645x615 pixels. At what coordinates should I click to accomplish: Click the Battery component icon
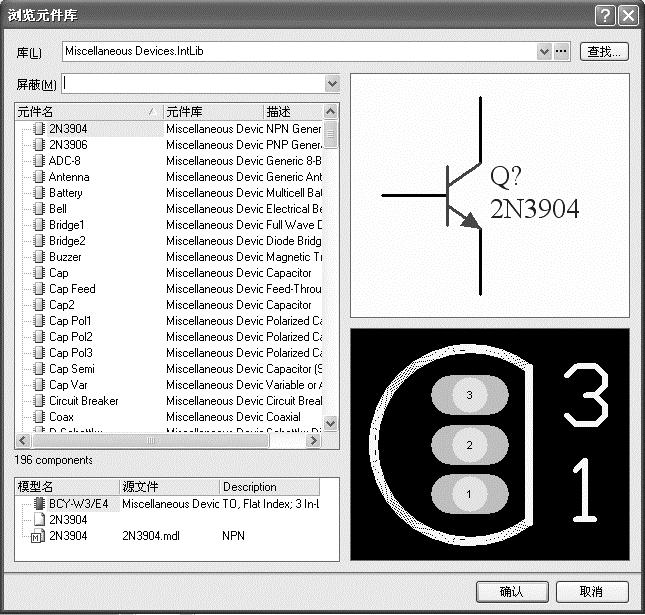(x=39, y=193)
